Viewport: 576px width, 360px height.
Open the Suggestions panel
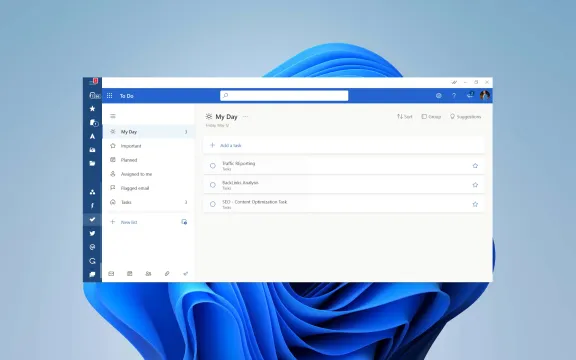click(x=465, y=117)
